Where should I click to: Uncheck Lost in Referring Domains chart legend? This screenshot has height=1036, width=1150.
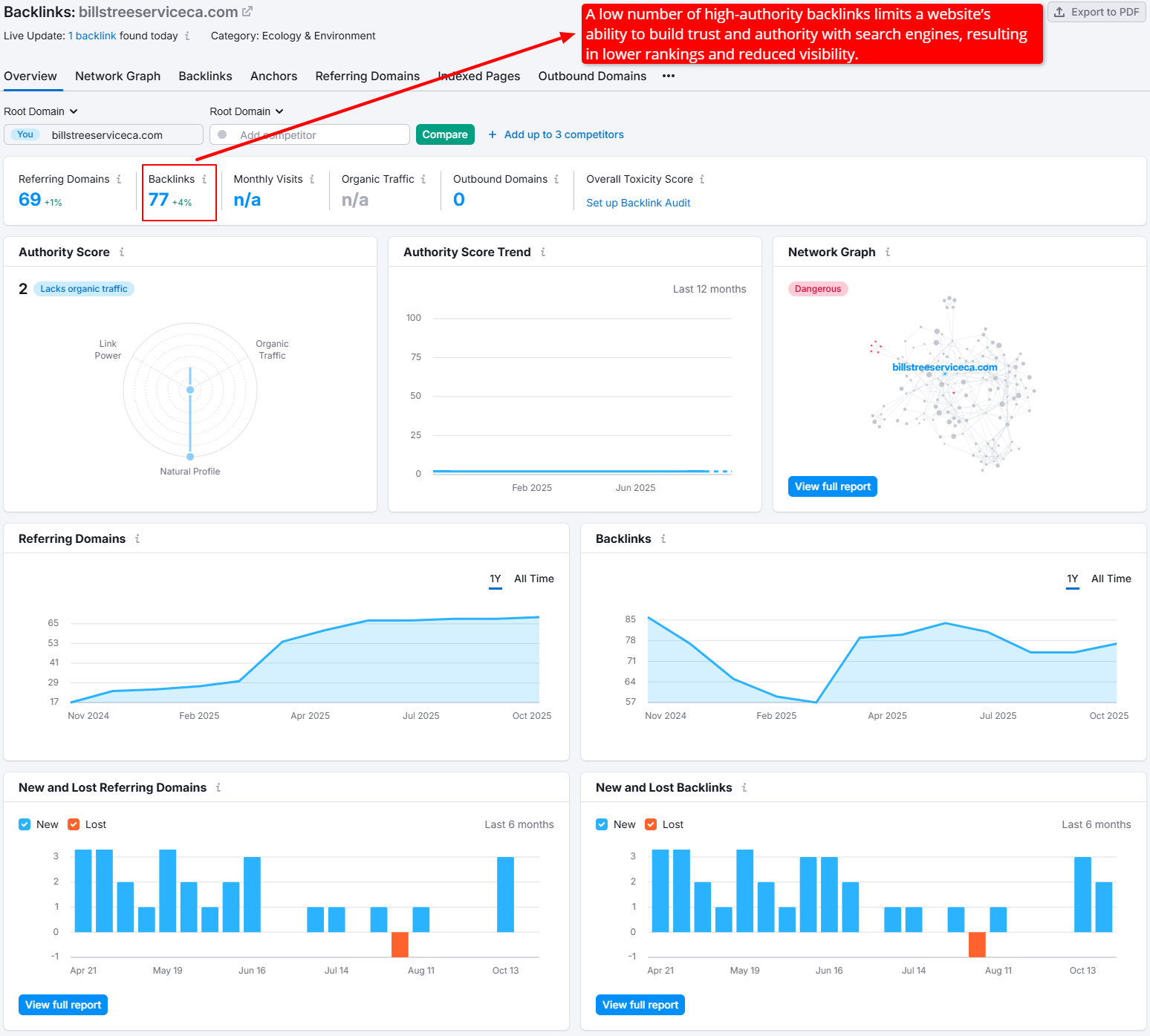point(74,824)
